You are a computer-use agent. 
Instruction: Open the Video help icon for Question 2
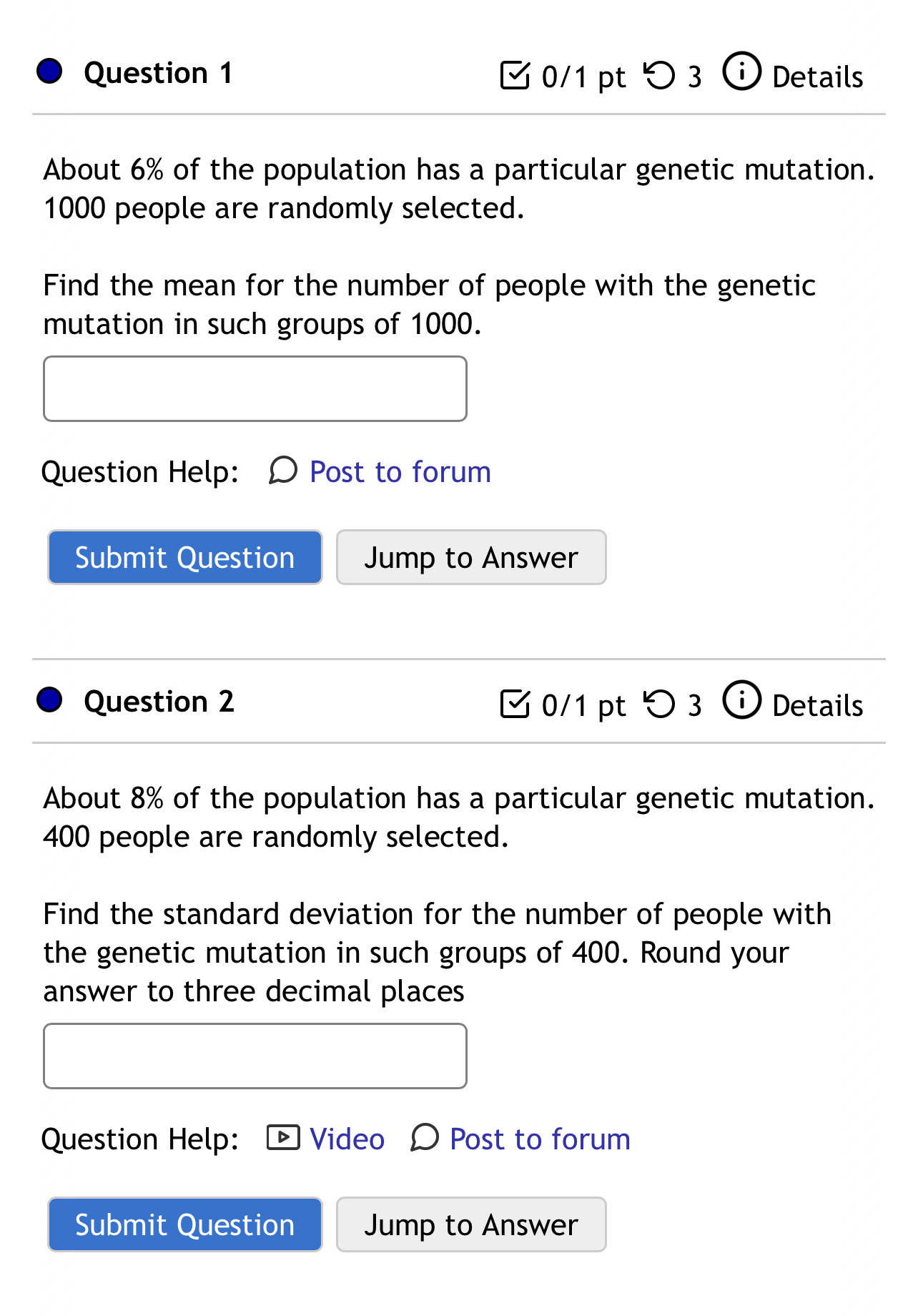tap(282, 1138)
